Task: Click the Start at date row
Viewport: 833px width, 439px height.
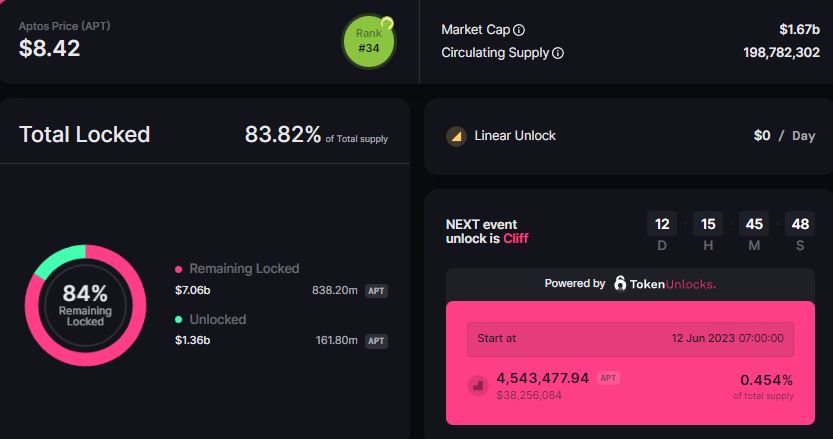Action: (630, 338)
